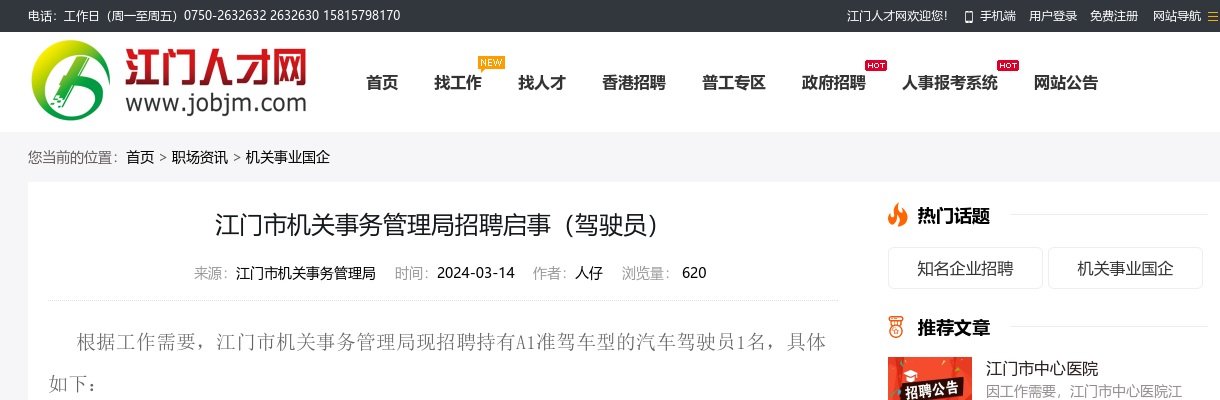Open the 香港招聘 navigation item
The height and width of the screenshot is (400, 1220).
[634, 83]
